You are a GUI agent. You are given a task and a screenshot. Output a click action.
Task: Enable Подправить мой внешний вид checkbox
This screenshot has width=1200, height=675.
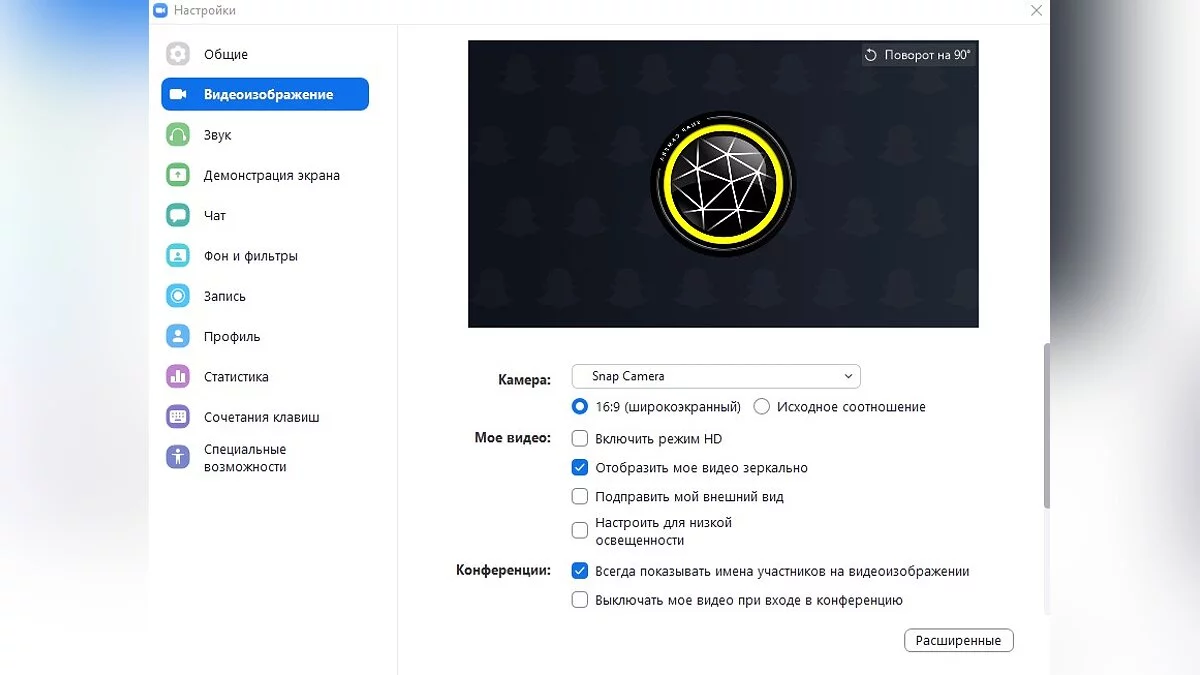point(579,496)
